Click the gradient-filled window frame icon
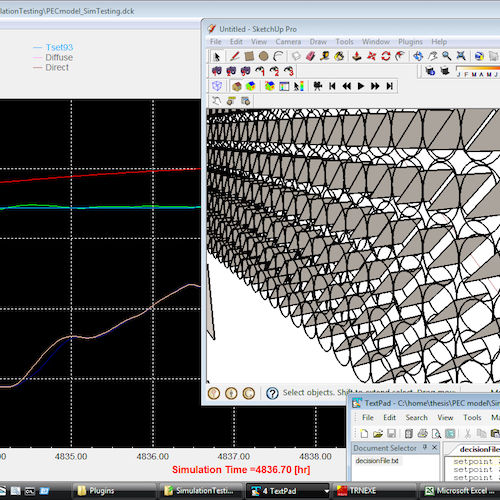Screen dimensions: 500x500 click(284, 86)
